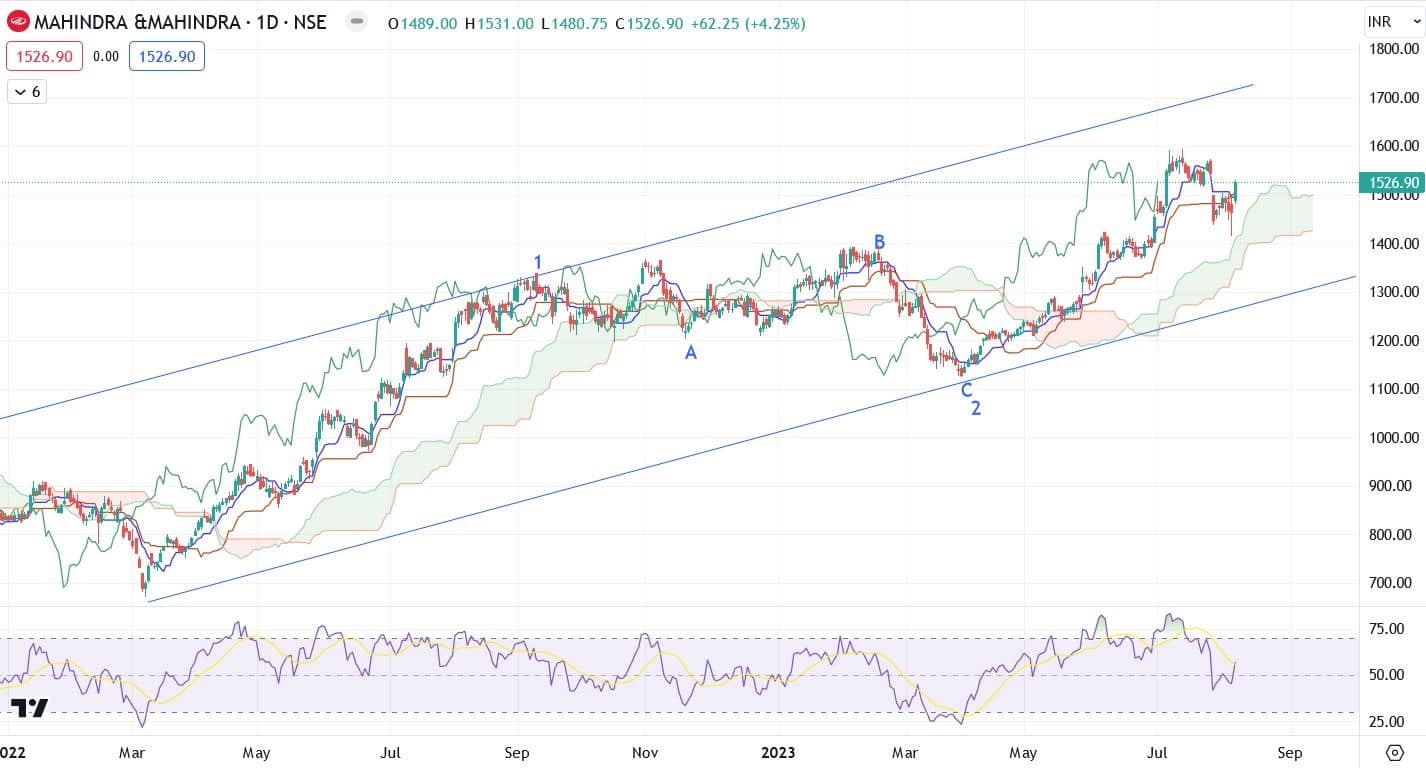Screen dimensions: 1426x768
Task: Select the wave label 1 on chart
Action: pyautogui.click(x=537, y=263)
